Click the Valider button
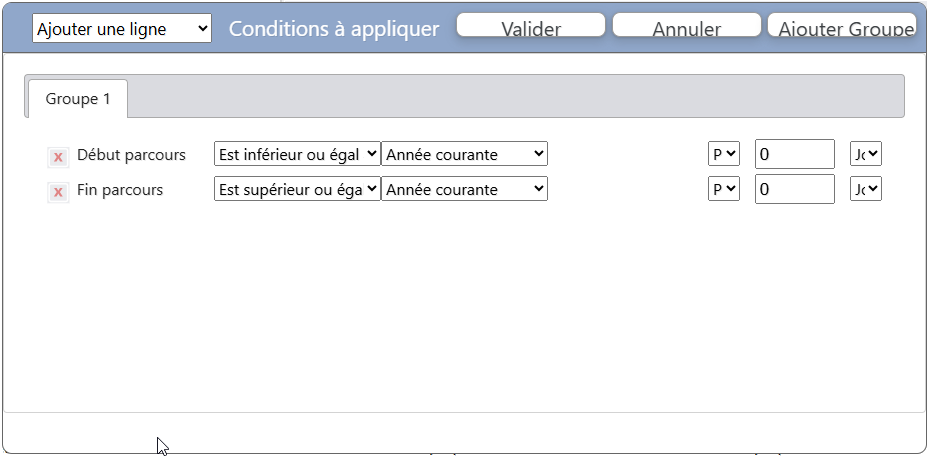Screen dimensions: 929x458 tap(531, 26)
